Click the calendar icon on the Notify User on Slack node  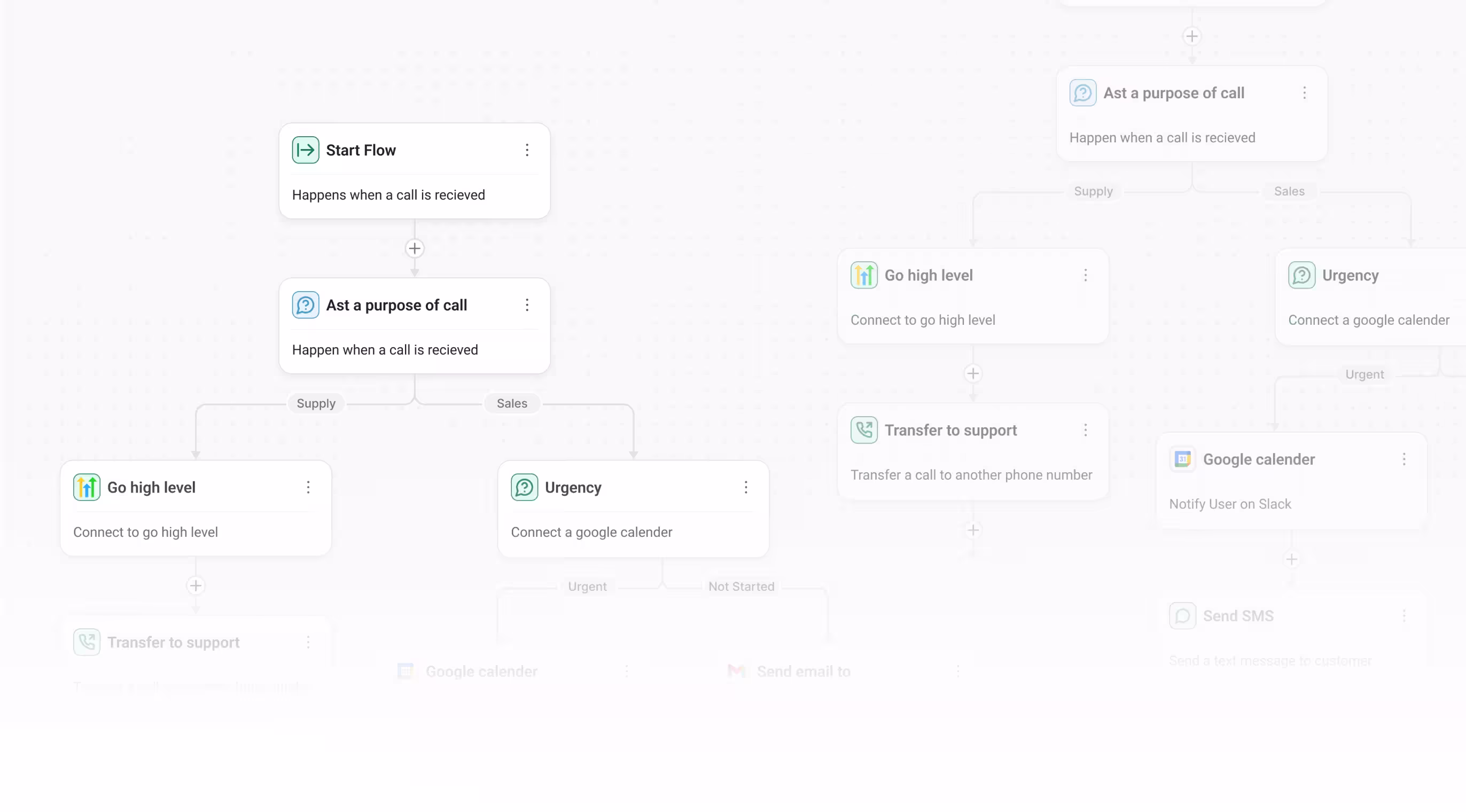[x=1183, y=459]
